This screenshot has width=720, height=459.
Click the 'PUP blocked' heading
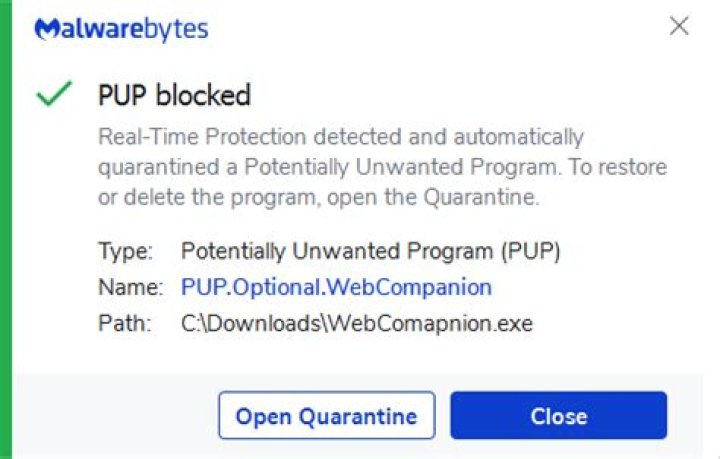(174, 95)
